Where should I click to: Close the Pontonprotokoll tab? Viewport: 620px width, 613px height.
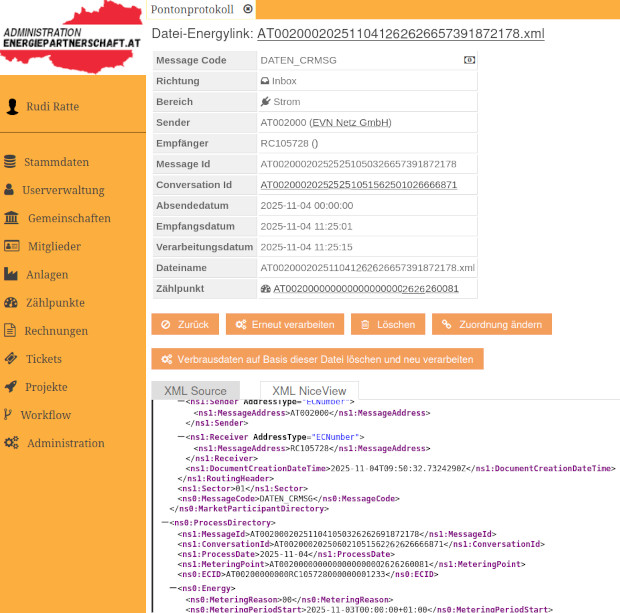(x=248, y=8)
